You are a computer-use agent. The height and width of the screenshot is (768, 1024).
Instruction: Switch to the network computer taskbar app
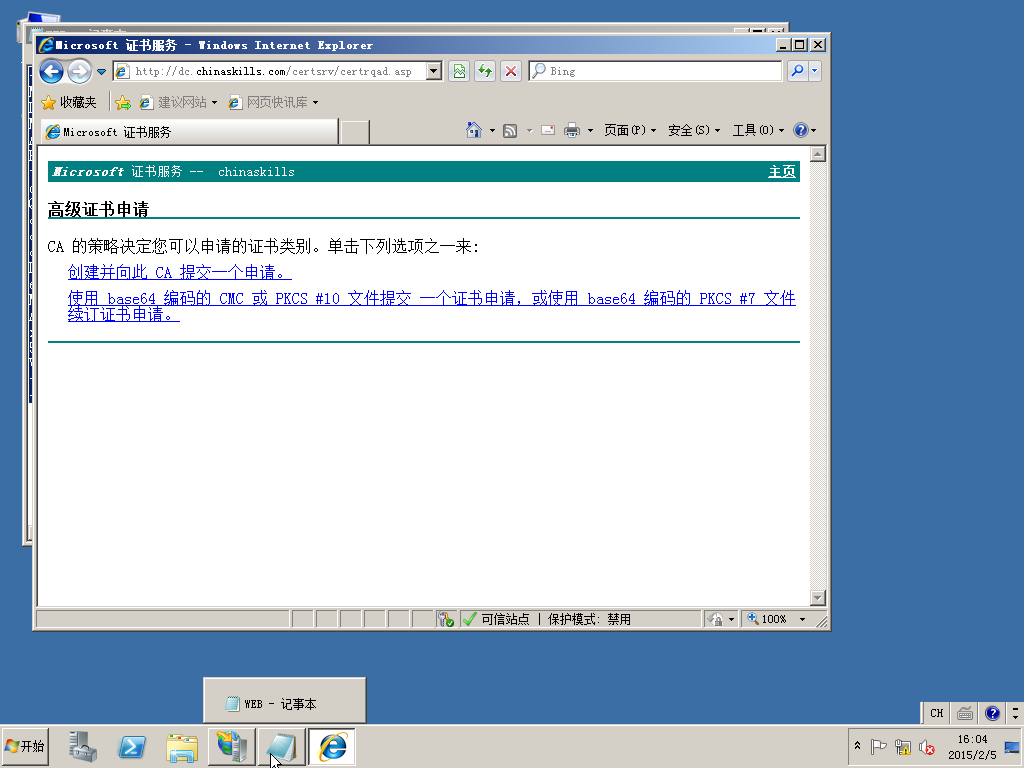pos(232,746)
